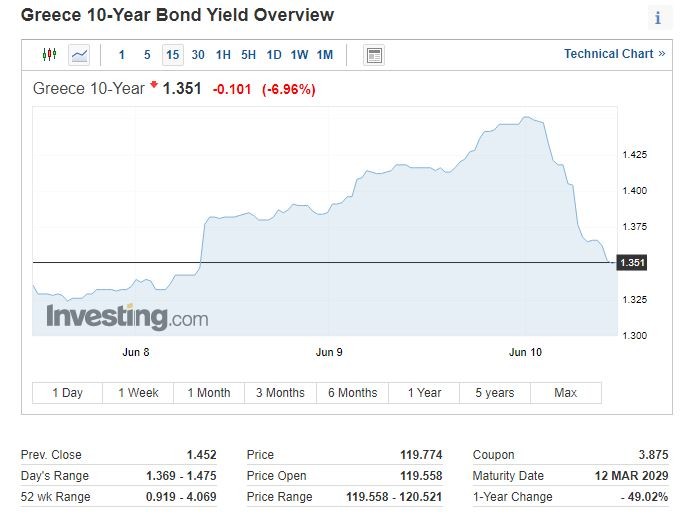This screenshot has height=526, width=690.
Task: Switch interval to 1W
Action: coord(299,55)
